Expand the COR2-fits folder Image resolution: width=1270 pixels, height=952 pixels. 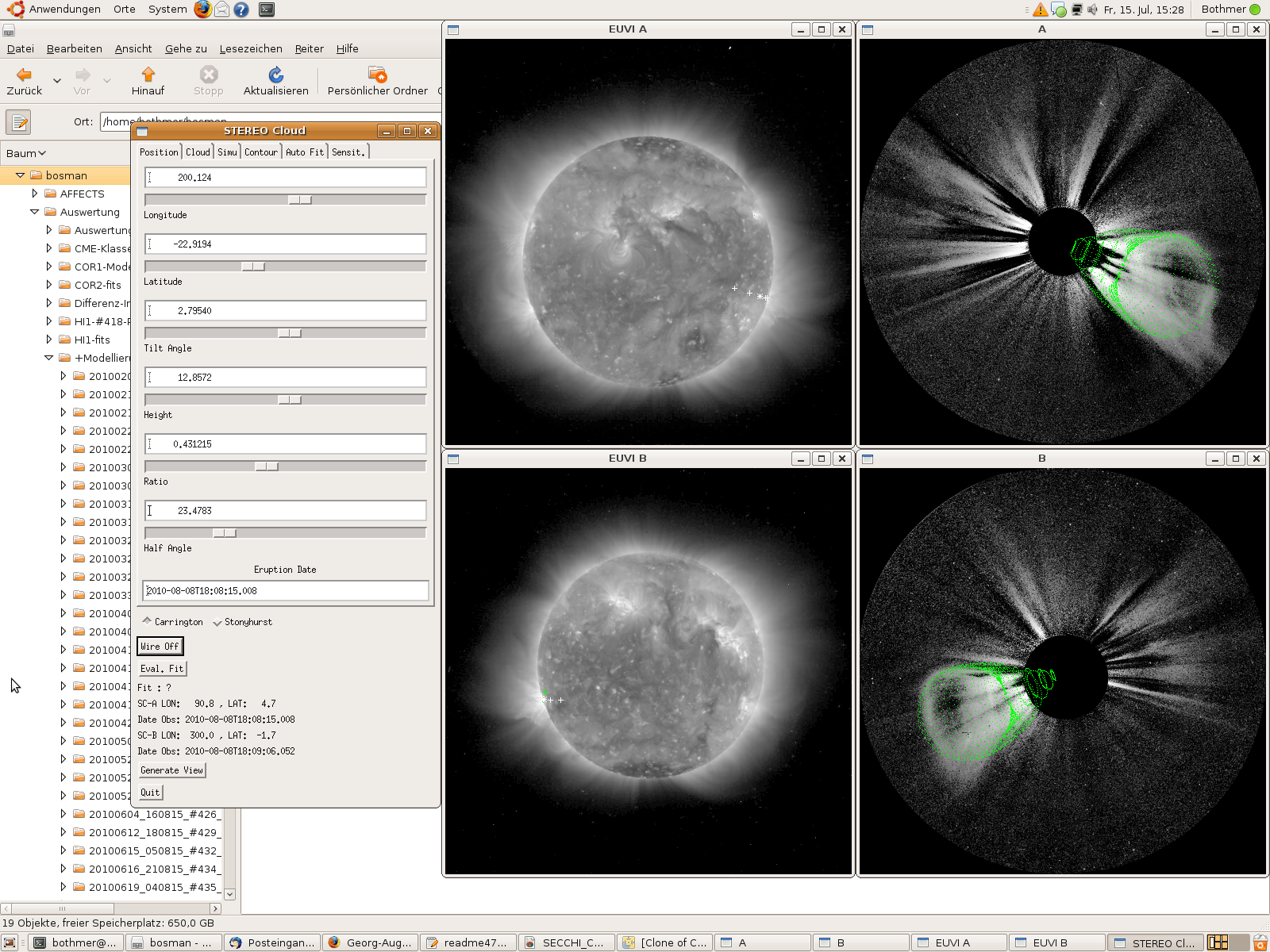pos(48,285)
